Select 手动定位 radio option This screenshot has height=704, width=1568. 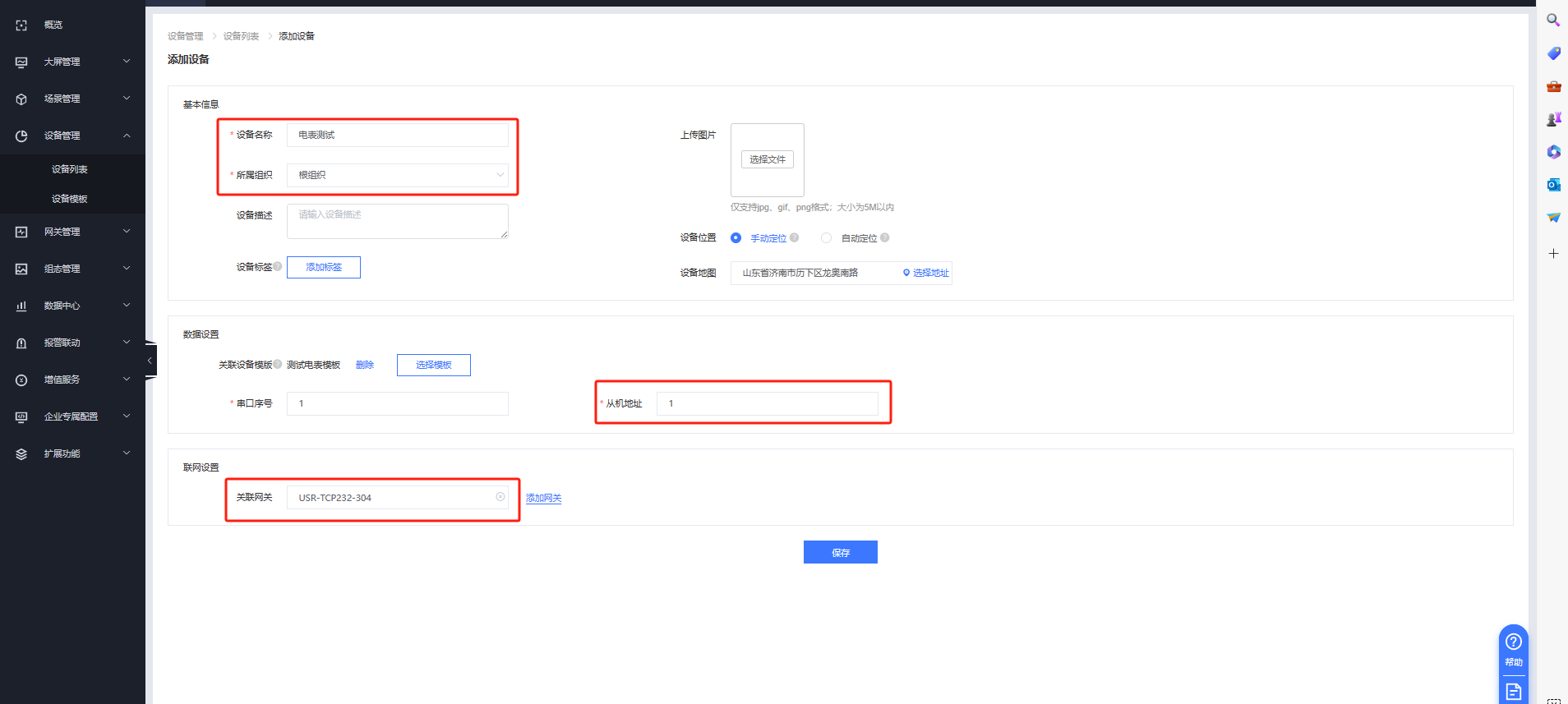(736, 238)
